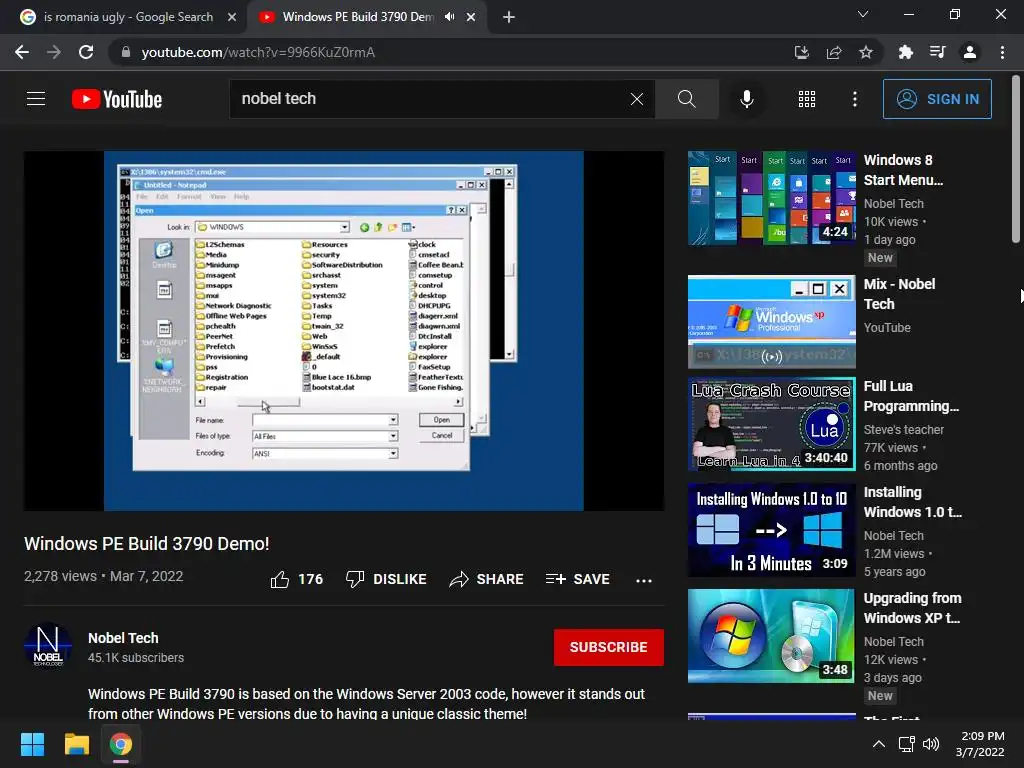Image resolution: width=1024 pixels, height=768 pixels.
Task: Open Installing Windows 1.0 to 10 thumbnail
Action: point(771,530)
